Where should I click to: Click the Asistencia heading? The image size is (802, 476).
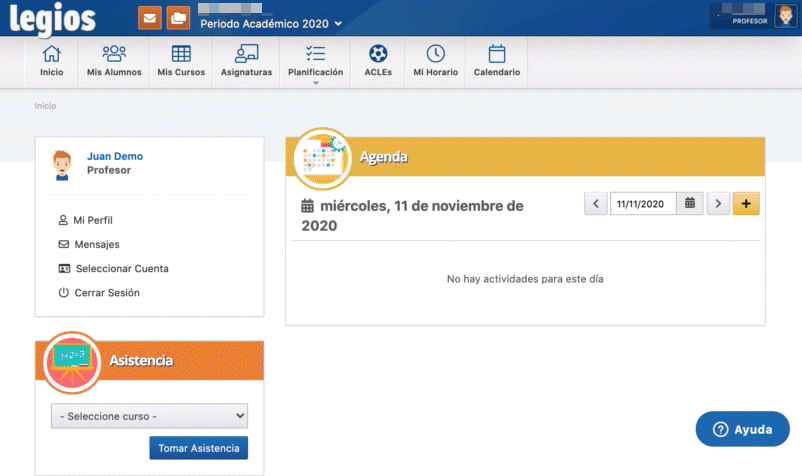141,360
